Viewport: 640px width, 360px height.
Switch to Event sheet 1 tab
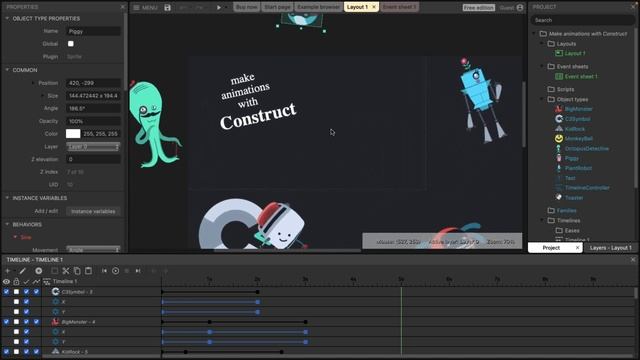(x=399, y=7)
